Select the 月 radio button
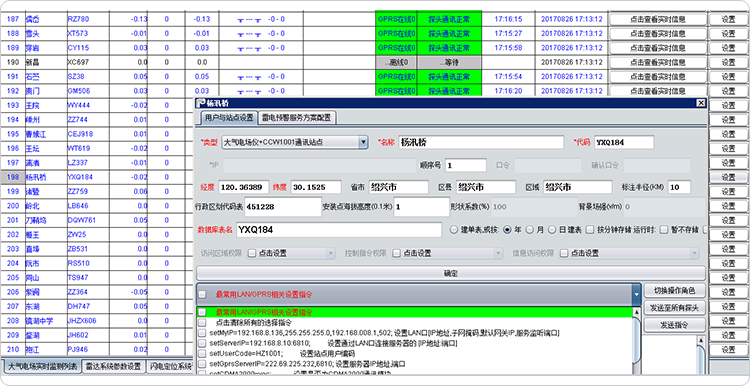750x386 pixels. coord(530,230)
